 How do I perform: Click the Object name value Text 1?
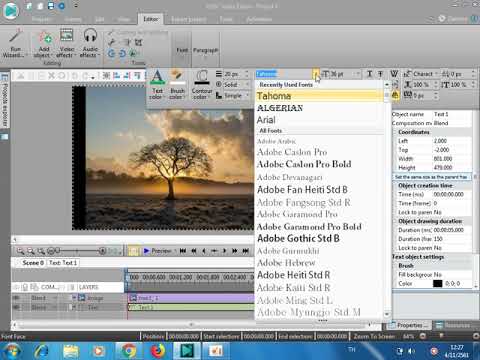click(452, 114)
